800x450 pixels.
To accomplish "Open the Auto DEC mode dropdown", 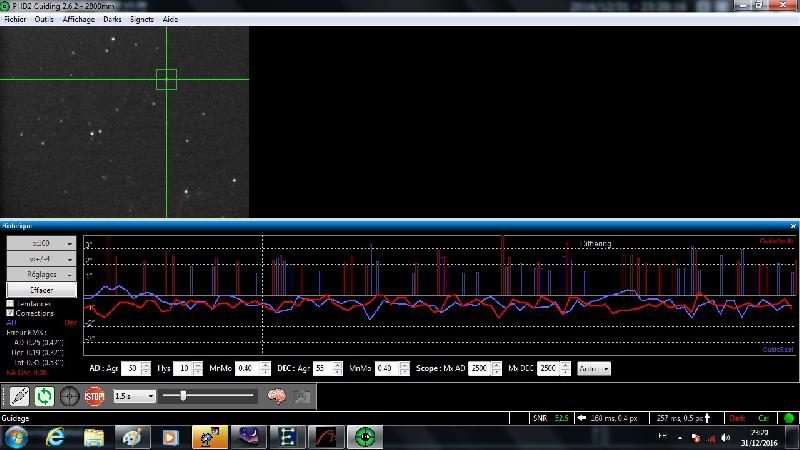I will (594, 368).
